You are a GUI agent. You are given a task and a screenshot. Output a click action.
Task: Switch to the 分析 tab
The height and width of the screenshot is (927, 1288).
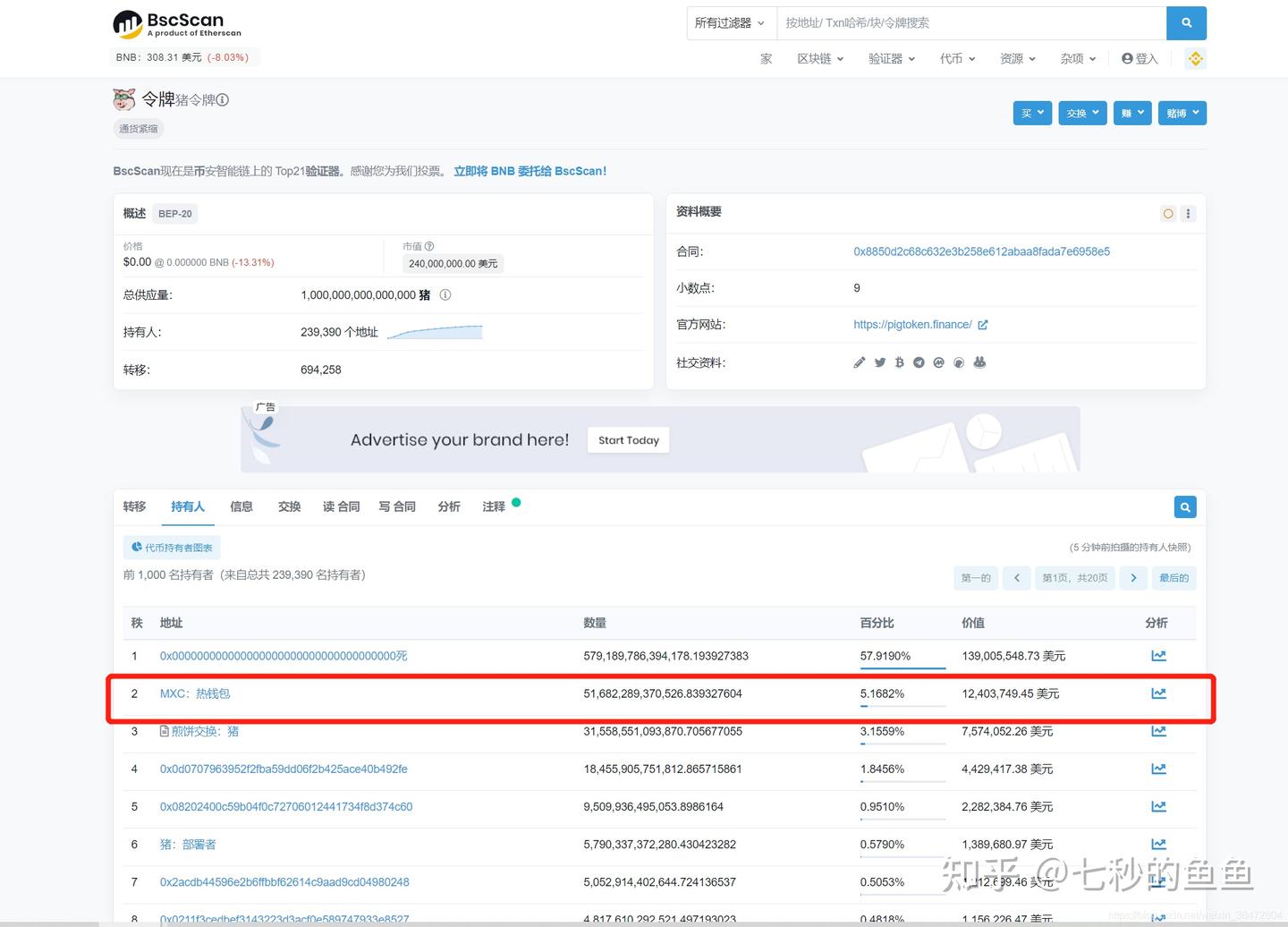(449, 506)
